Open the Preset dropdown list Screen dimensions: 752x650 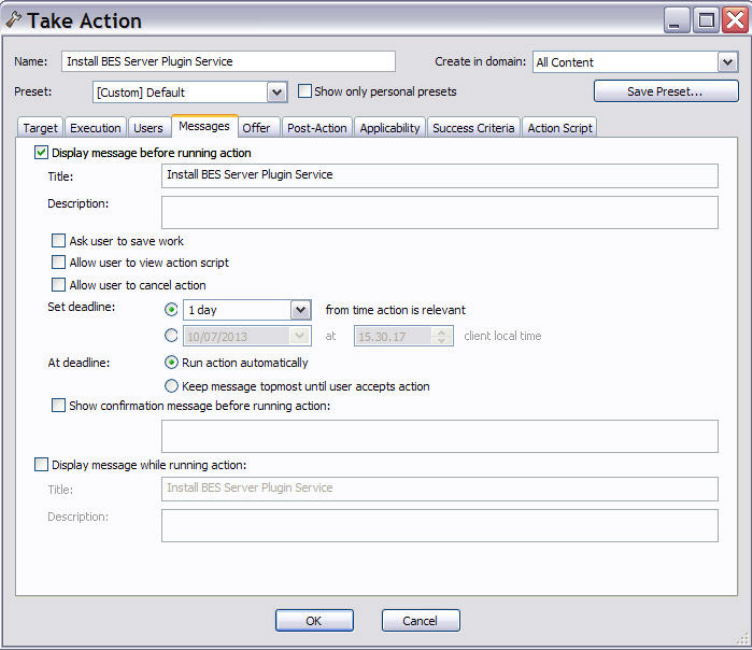277,92
